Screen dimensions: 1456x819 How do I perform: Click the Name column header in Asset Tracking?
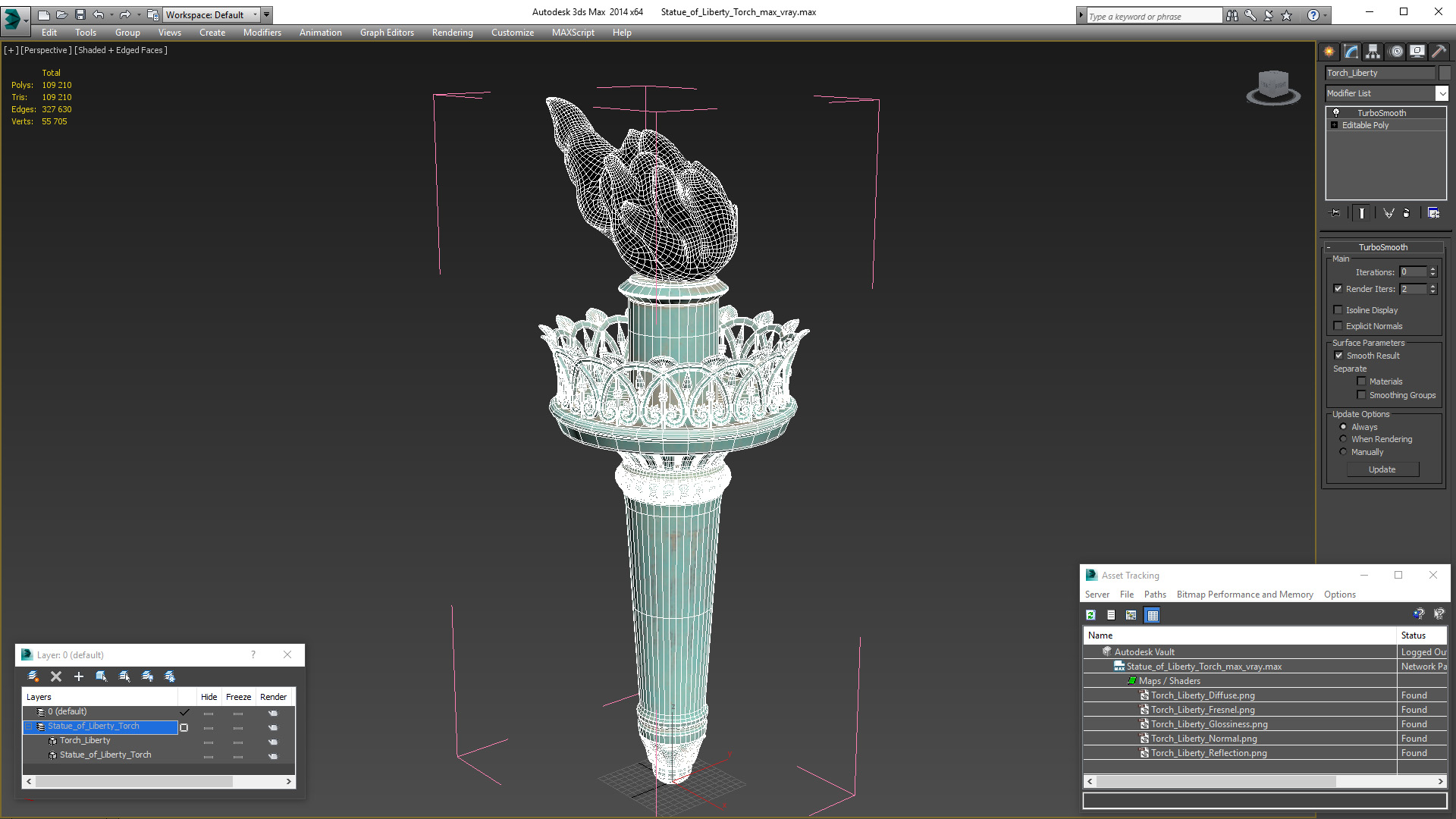click(1240, 635)
